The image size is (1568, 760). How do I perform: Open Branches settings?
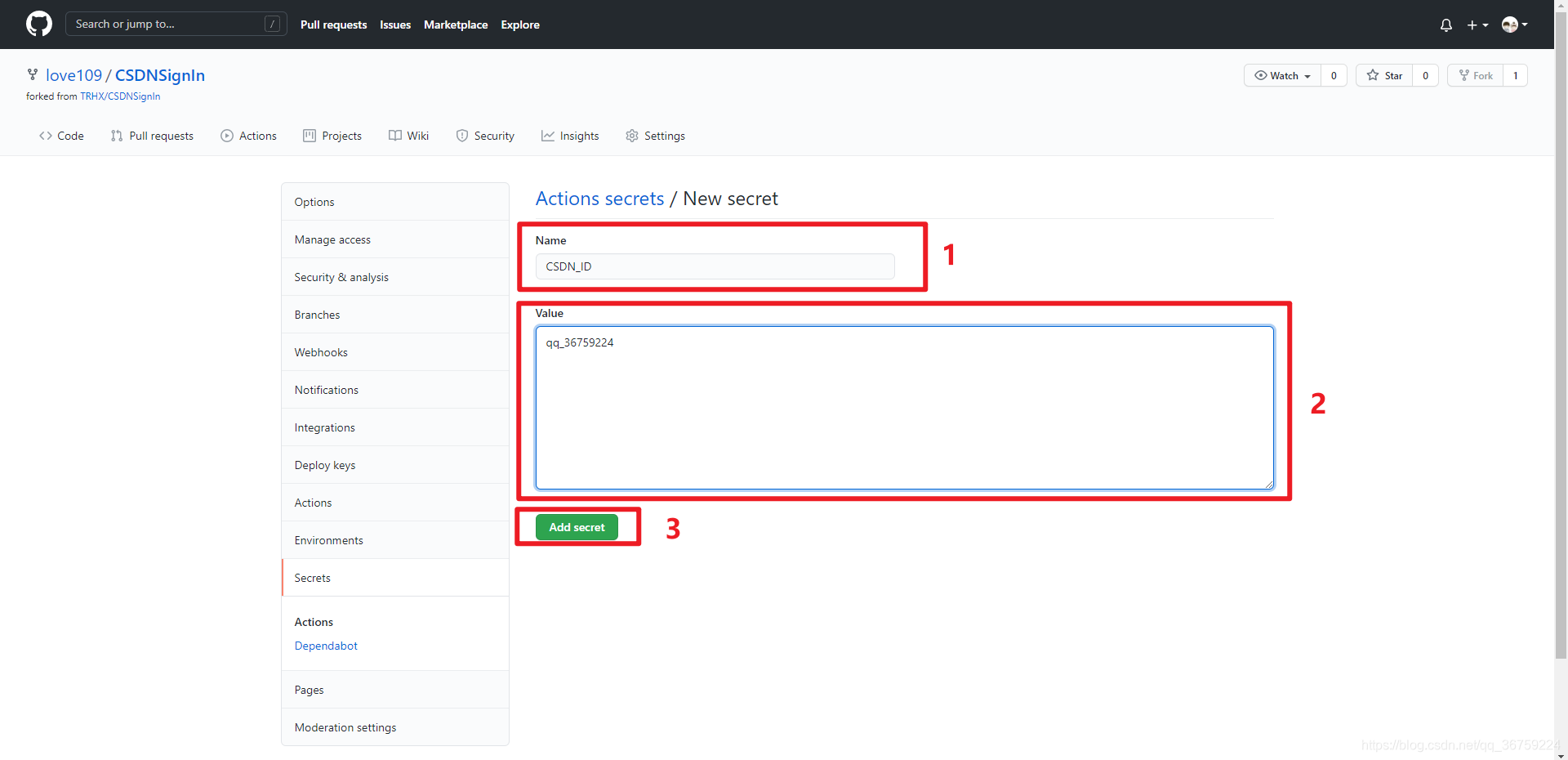395,315
